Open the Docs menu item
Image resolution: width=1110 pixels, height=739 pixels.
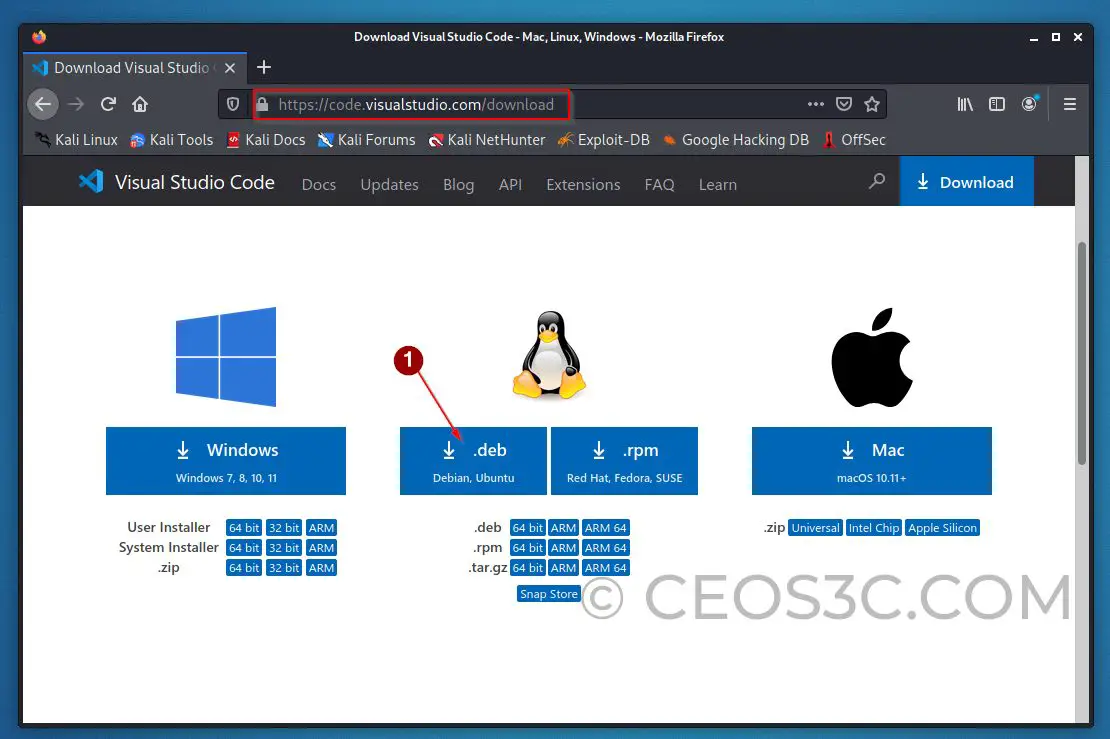click(x=319, y=185)
